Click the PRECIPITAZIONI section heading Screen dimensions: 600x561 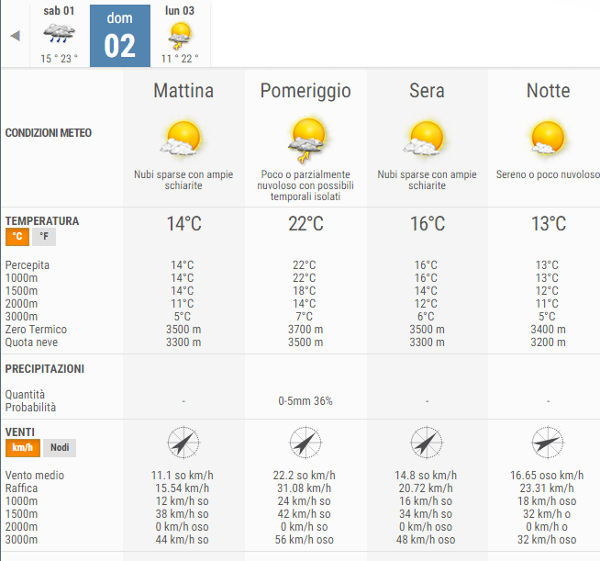pyautogui.click(x=44, y=369)
